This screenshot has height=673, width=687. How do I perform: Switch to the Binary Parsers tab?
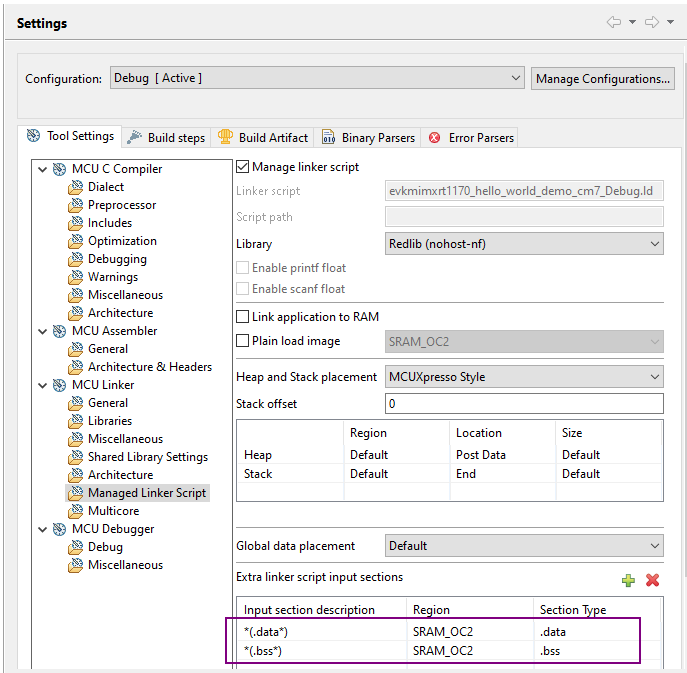click(368, 138)
